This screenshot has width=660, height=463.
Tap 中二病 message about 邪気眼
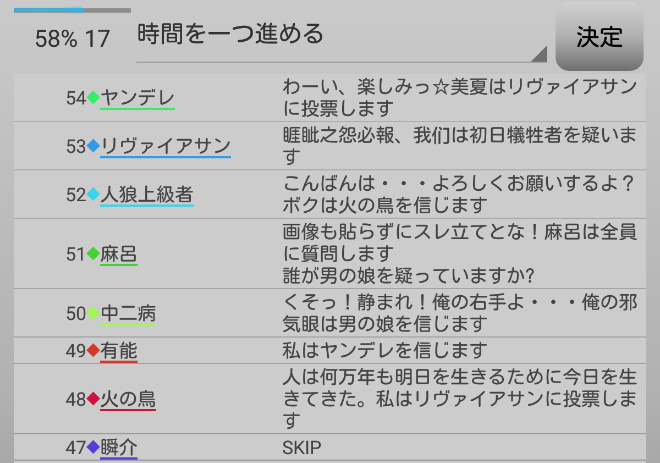pos(460,313)
